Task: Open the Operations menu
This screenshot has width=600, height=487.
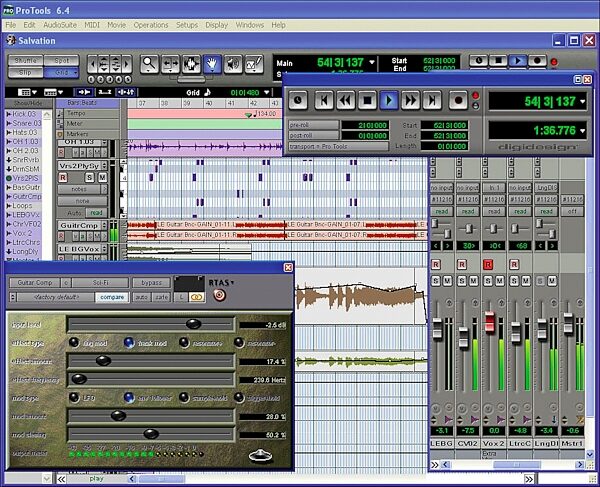Action: [x=151, y=25]
